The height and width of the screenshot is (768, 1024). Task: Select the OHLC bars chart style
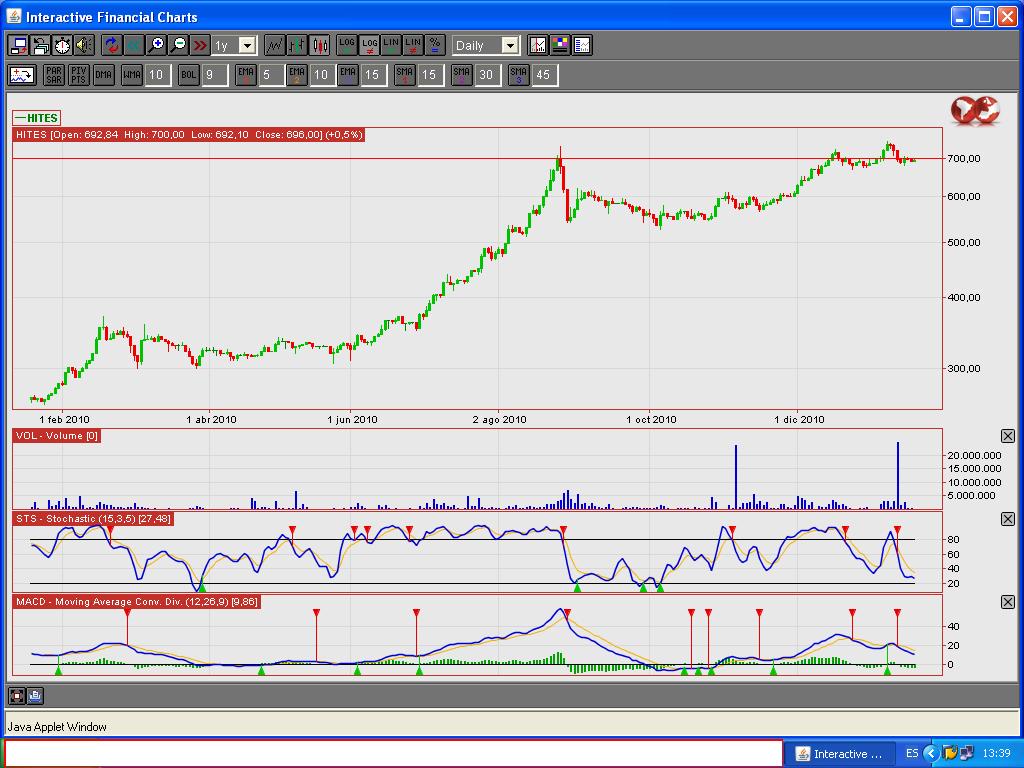(x=296, y=45)
